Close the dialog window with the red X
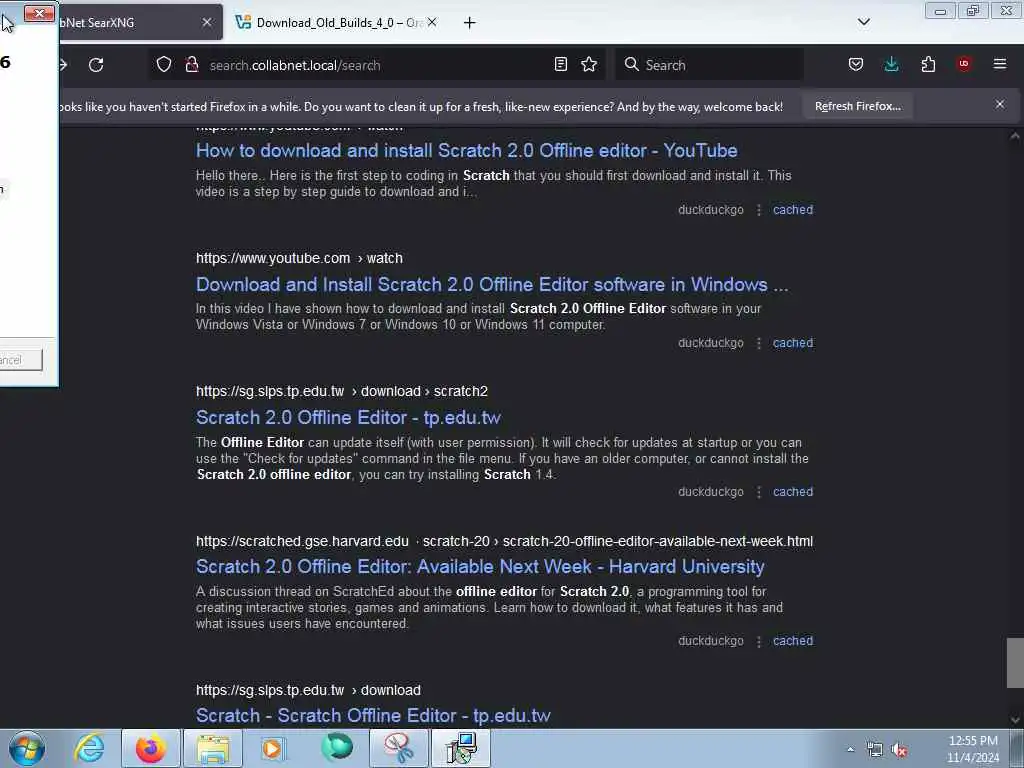Image resolution: width=1024 pixels, height=768 pixels. [x=39, y=13]
